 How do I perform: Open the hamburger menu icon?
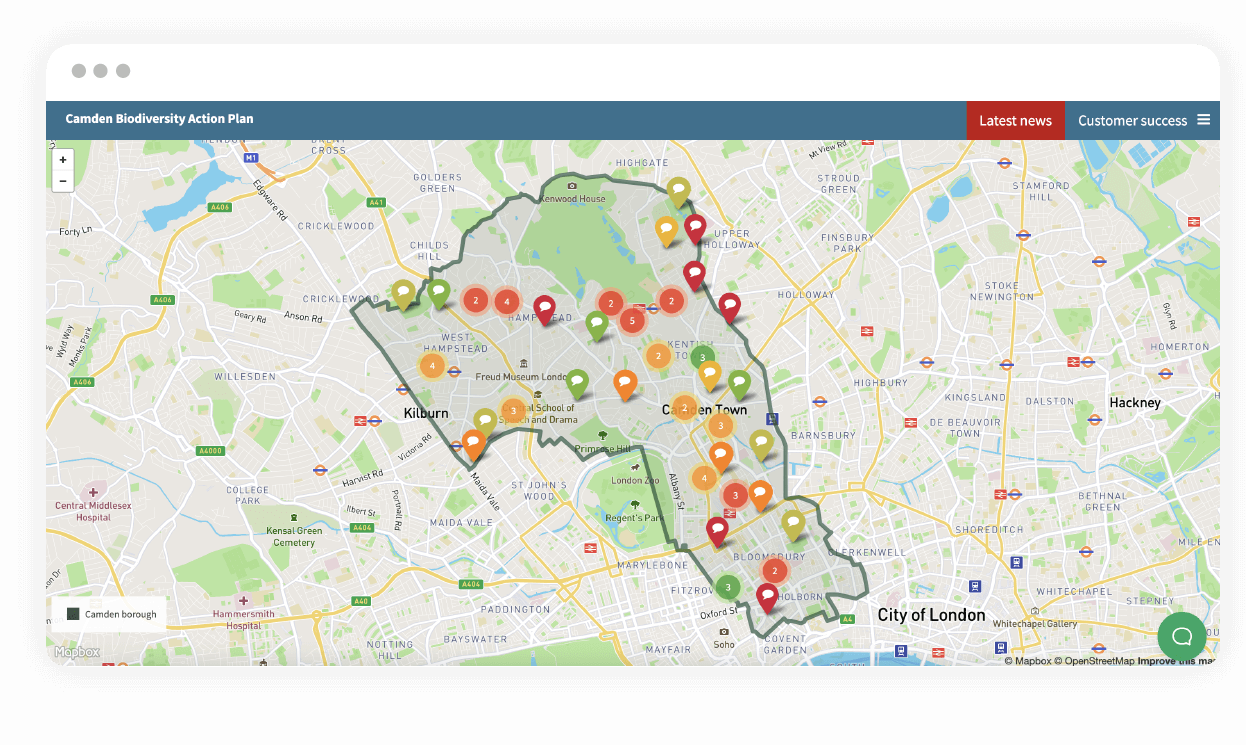click(x=1204, y=120)
